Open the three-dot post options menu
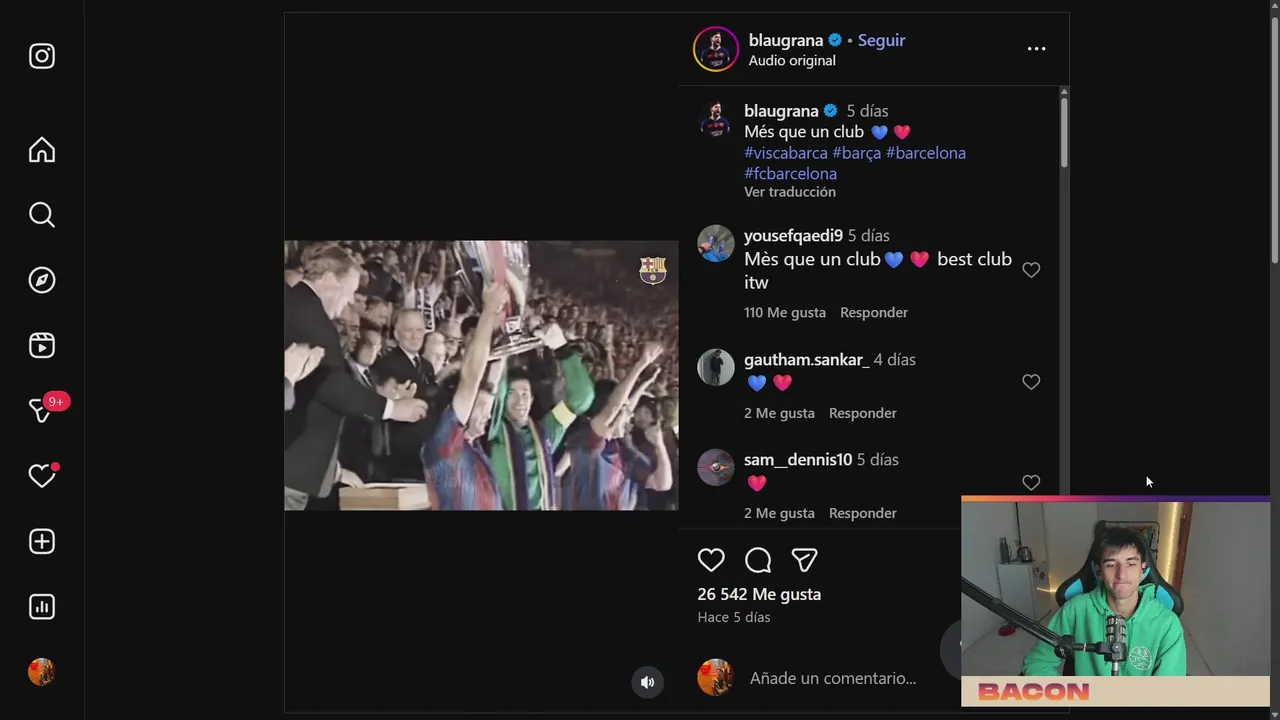 point(1036,49)
